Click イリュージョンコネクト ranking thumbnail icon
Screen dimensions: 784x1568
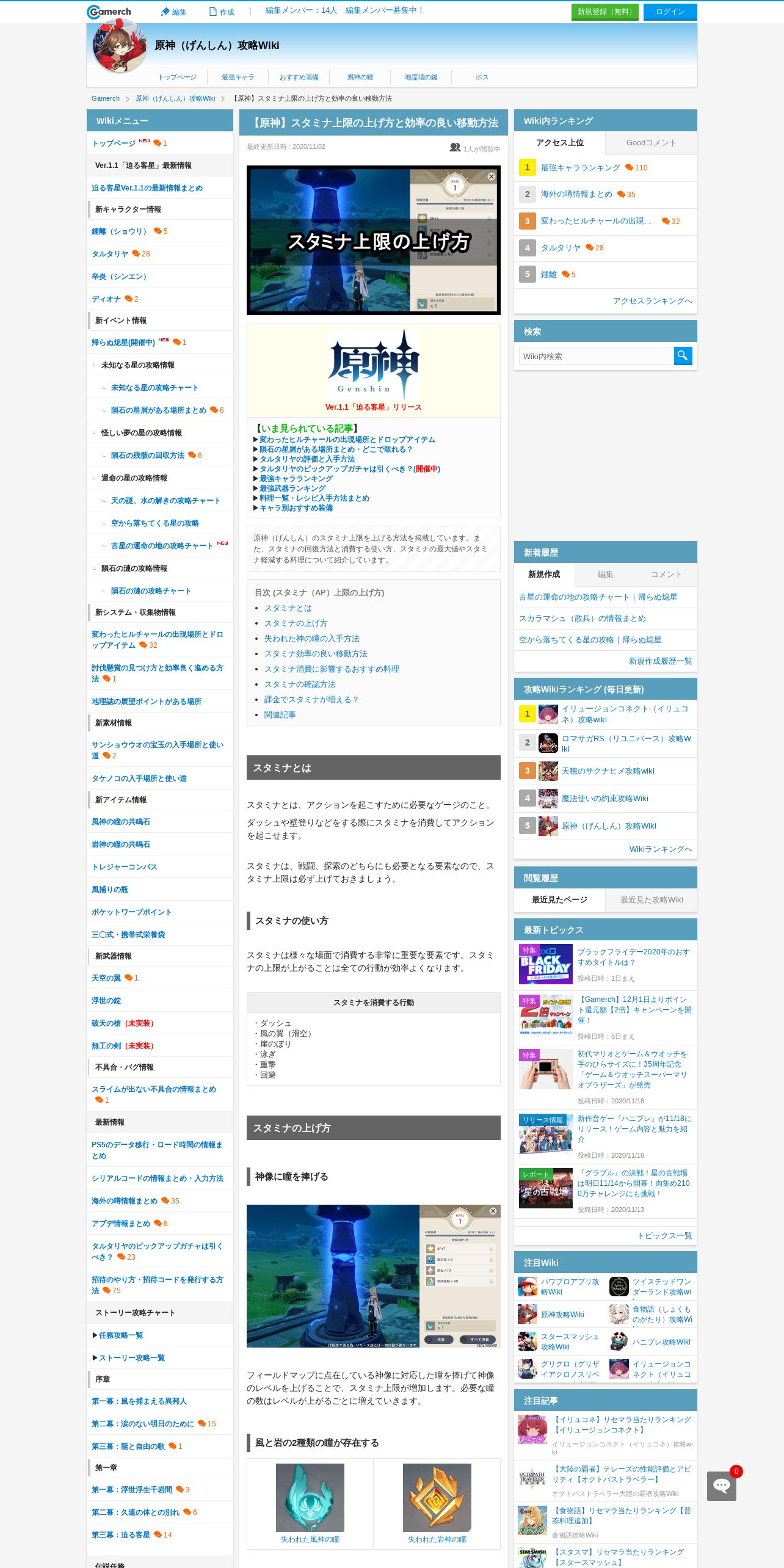point(548,714)
